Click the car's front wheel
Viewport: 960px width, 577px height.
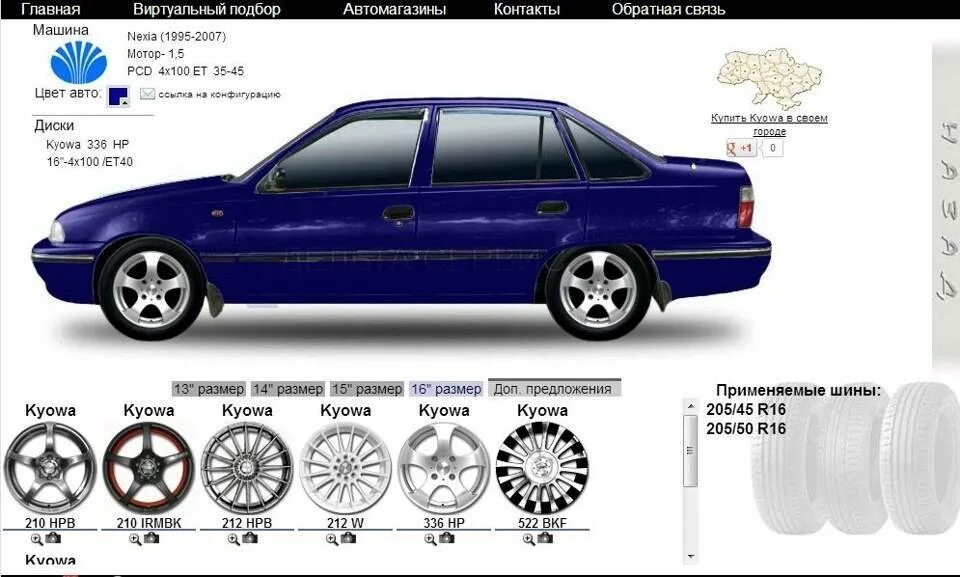point(151,289)
